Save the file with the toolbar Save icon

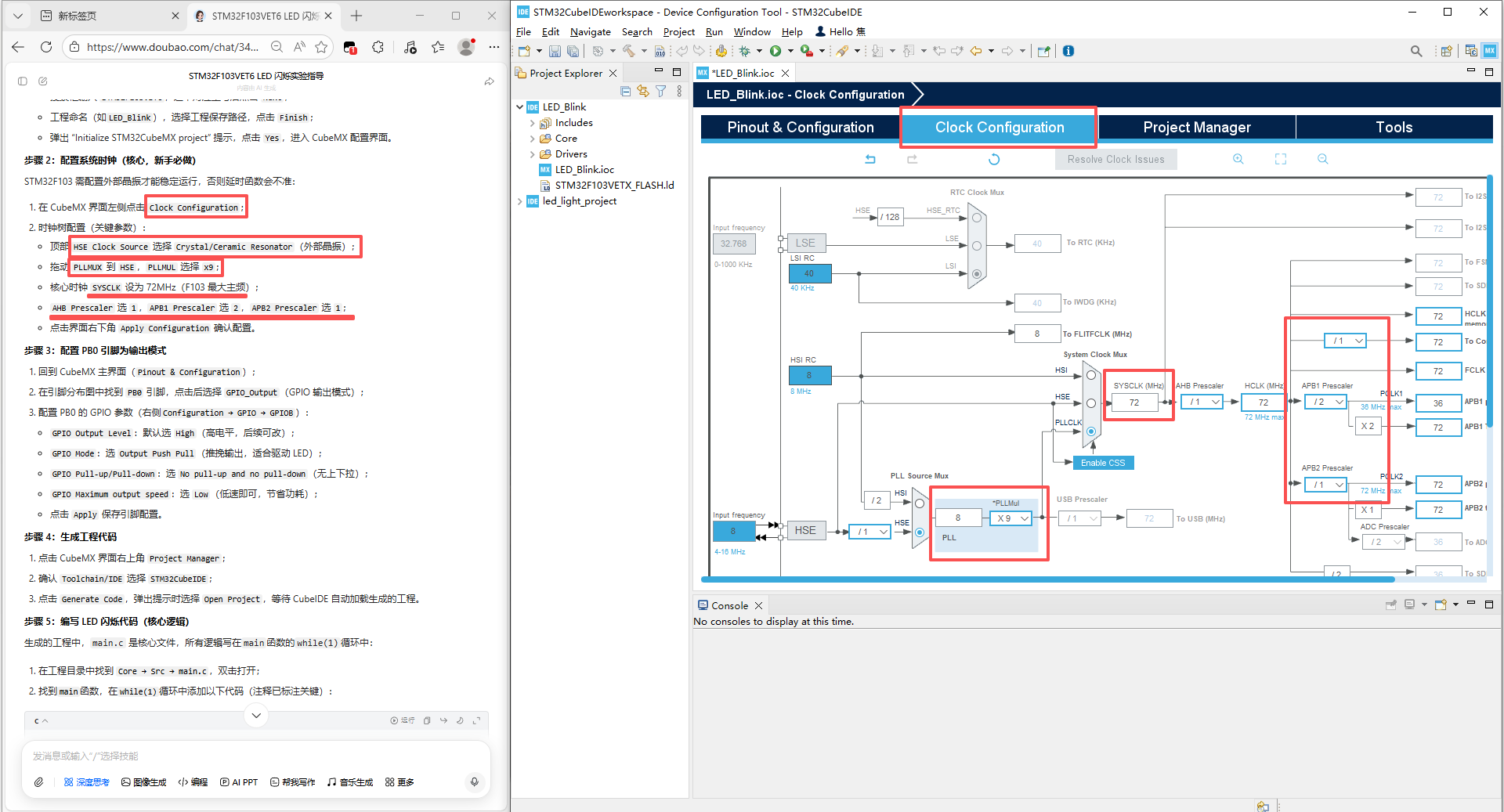click(555, 51)
